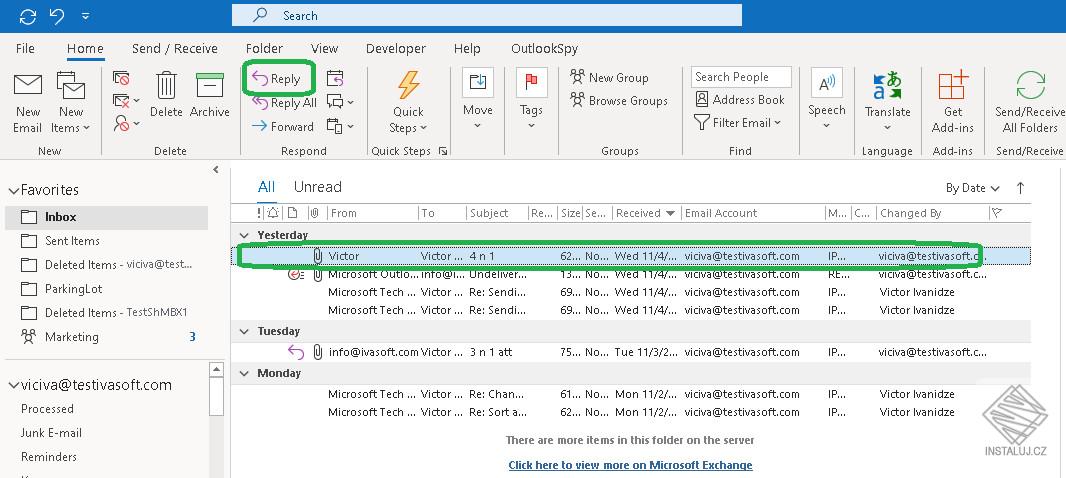Collapse the folder pane with arrow
The width and height of the screenshot is (1066, 478).
[x=216, y=169]
